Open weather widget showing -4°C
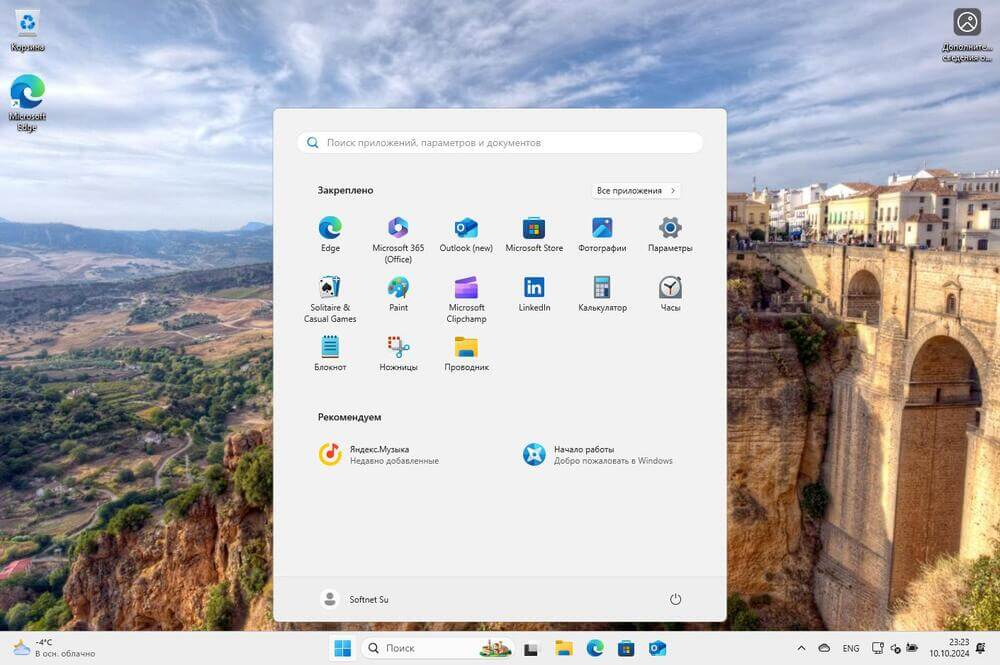The height and width of the screenshot is (665, 1000). pyautogui.click(x=54, y=648)
